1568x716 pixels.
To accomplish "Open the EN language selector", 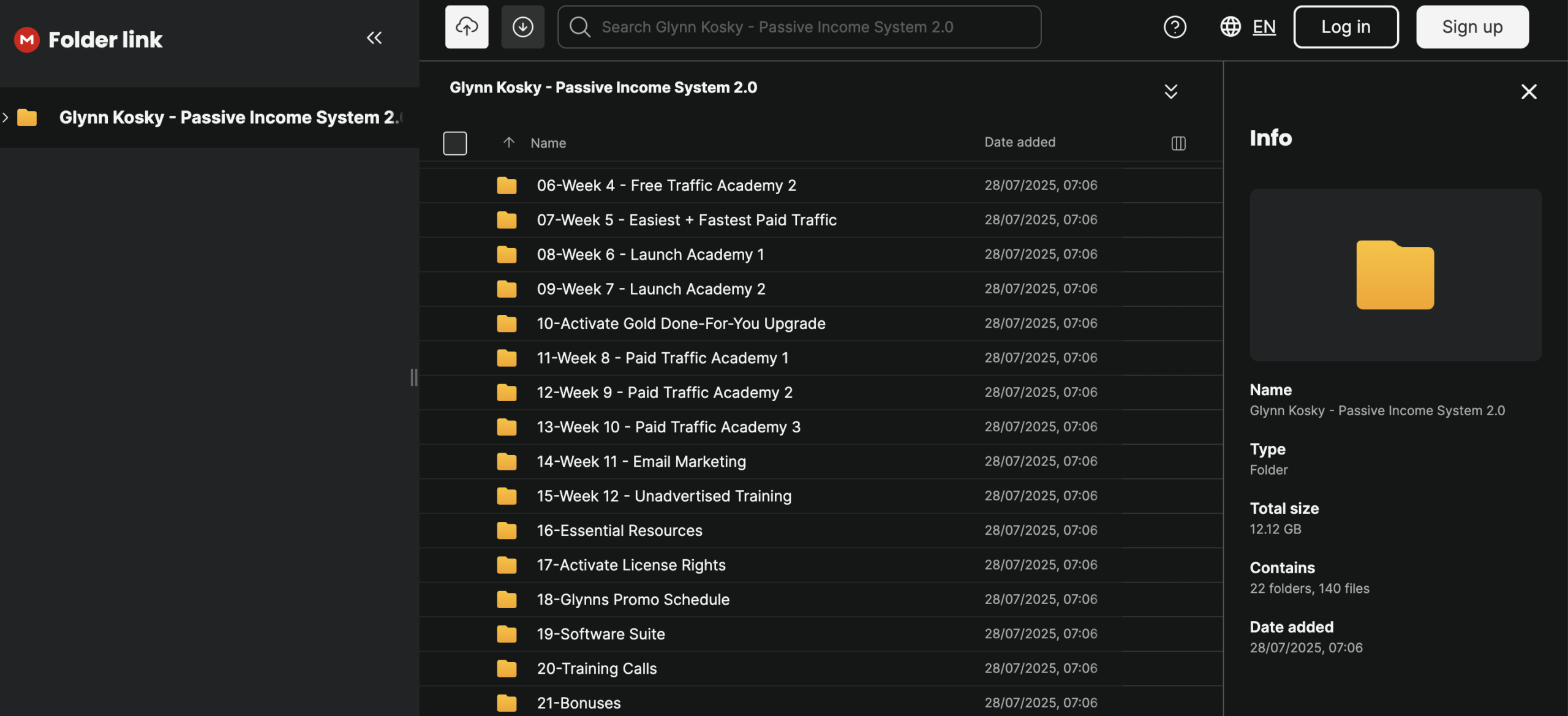I will click(1264, 27).
